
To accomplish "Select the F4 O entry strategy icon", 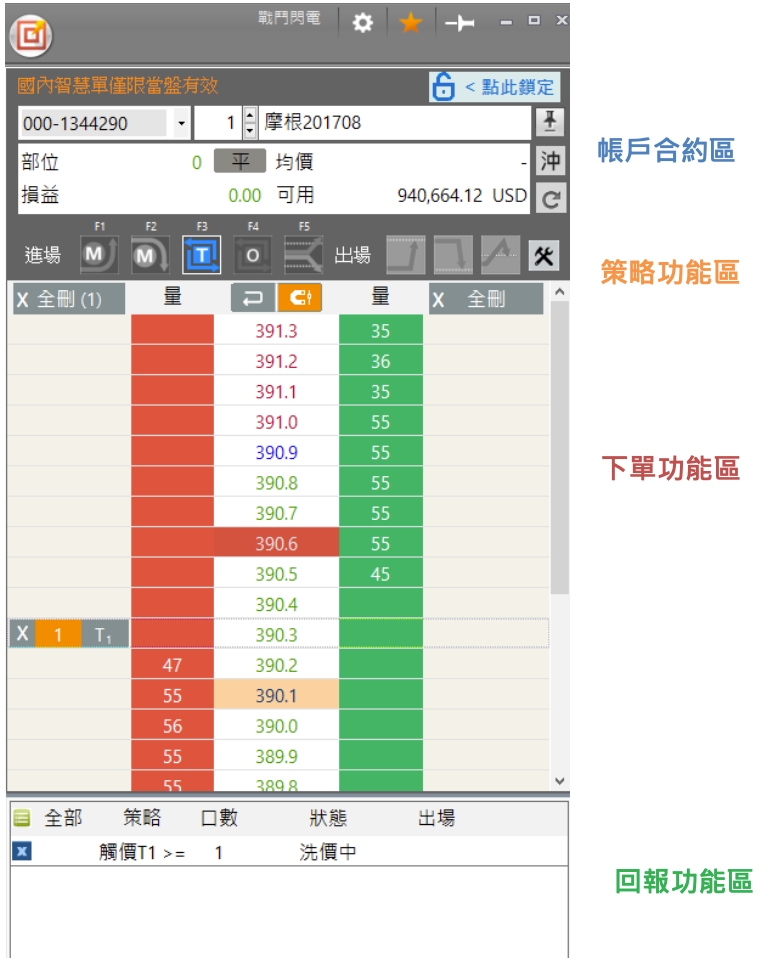I will tap(252, 255).
